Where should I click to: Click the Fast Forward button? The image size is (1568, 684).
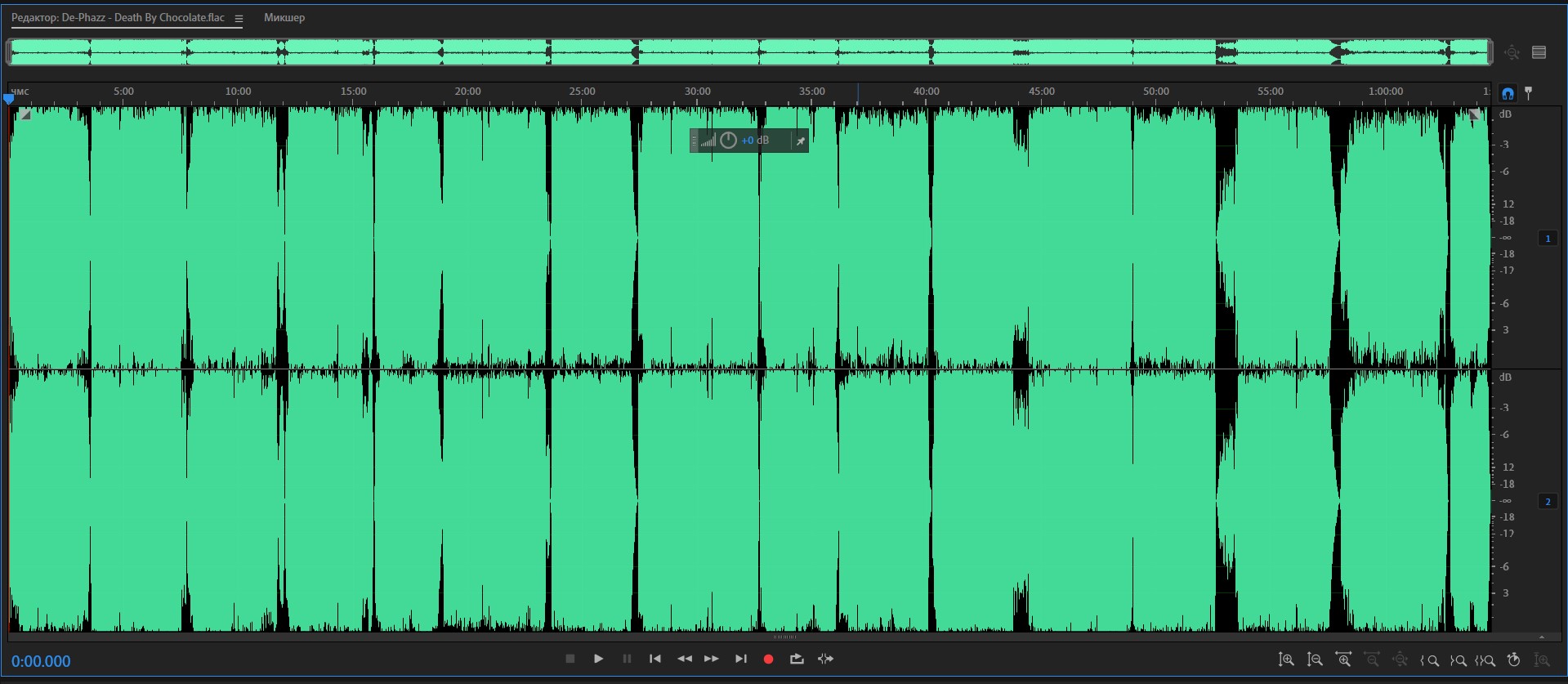[712, 659]
